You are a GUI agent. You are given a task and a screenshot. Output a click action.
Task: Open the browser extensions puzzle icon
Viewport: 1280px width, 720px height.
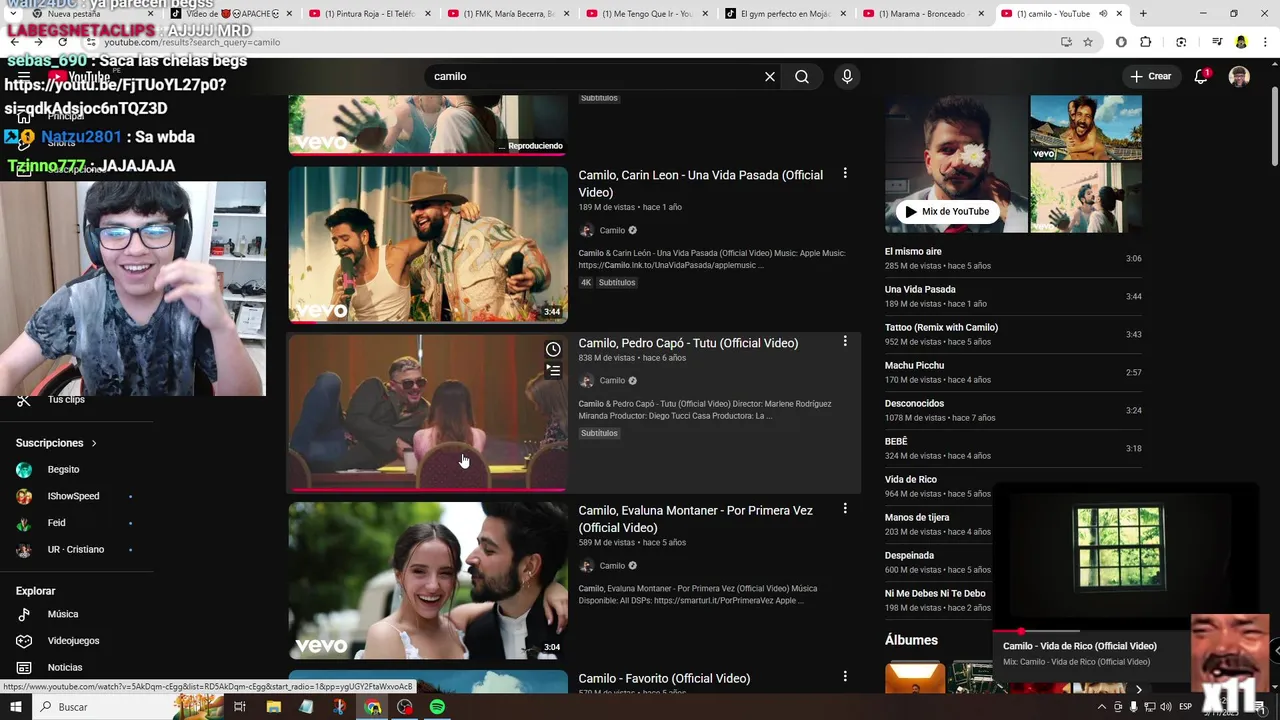1146,42
